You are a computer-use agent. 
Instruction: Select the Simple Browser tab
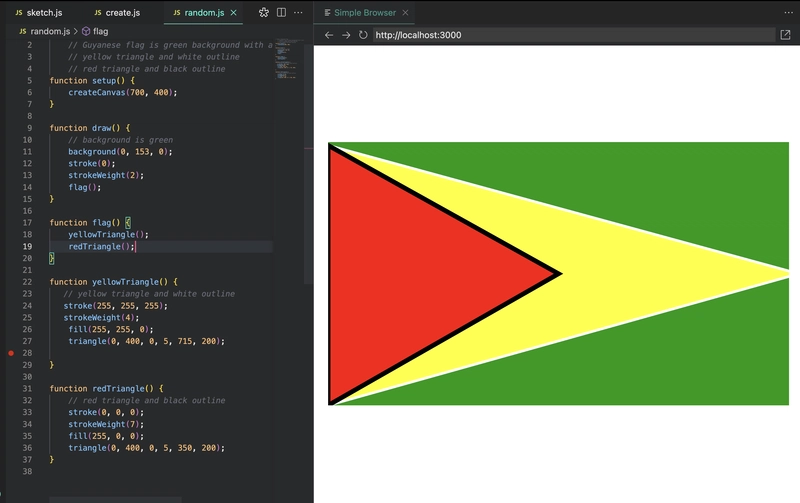[x=364, y=13]
